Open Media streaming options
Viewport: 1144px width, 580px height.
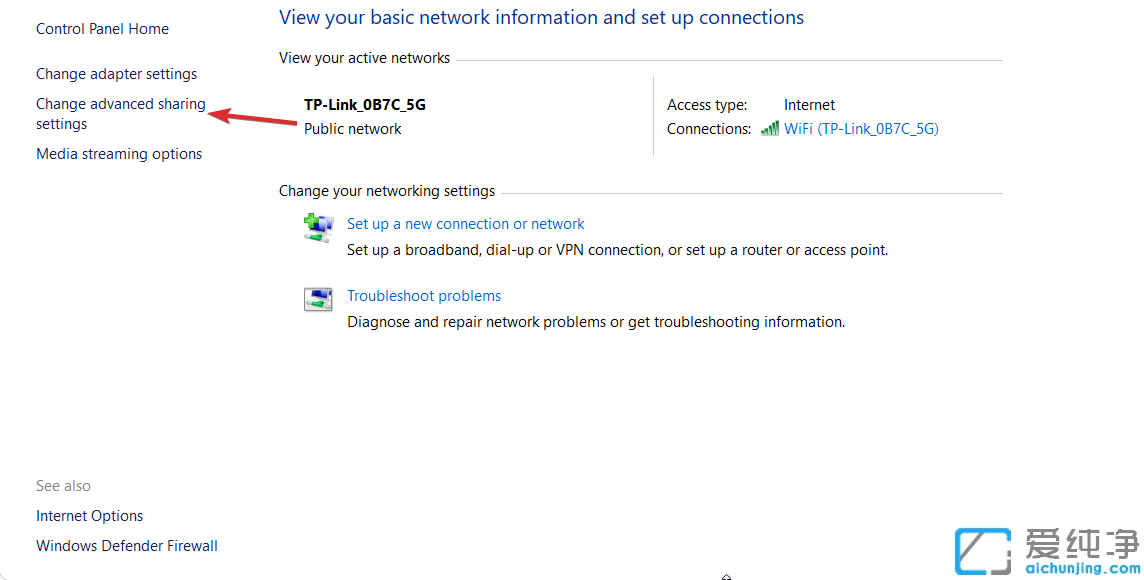point(119,154)
